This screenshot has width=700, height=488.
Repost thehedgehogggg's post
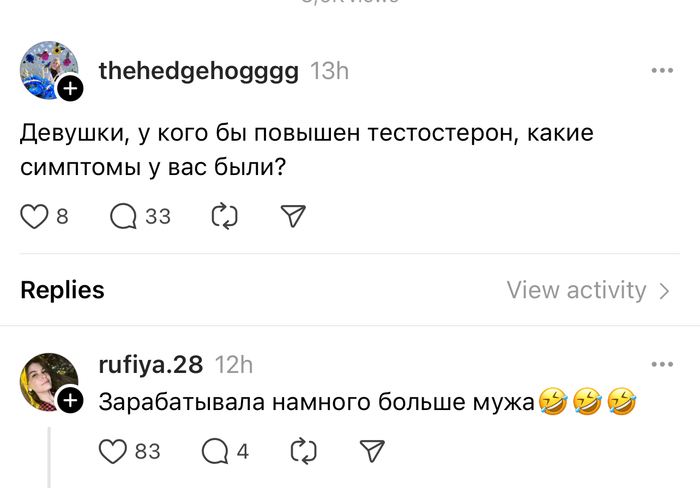click(224, 216)
